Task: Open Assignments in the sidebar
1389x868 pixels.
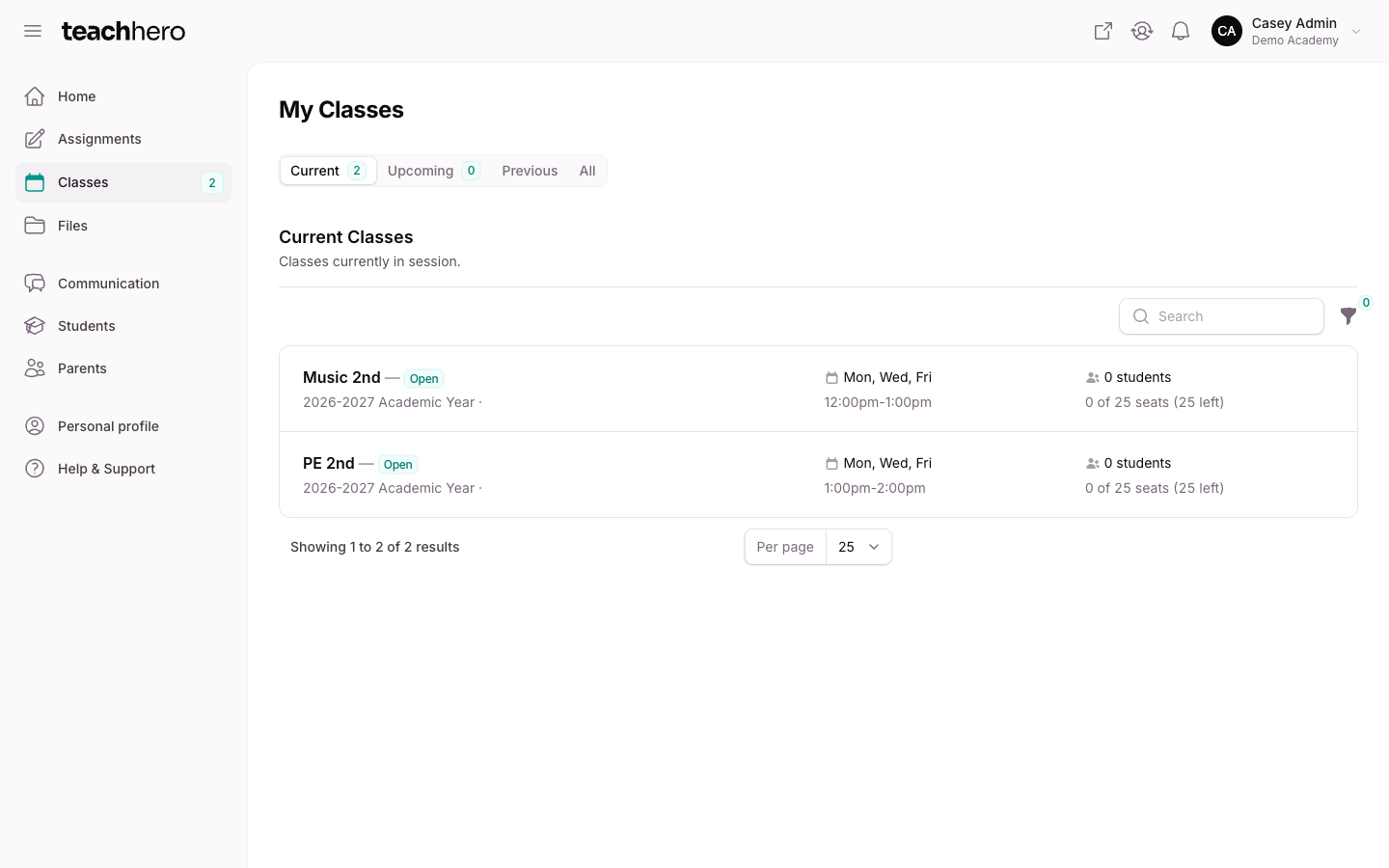Action: pos(123,139)
